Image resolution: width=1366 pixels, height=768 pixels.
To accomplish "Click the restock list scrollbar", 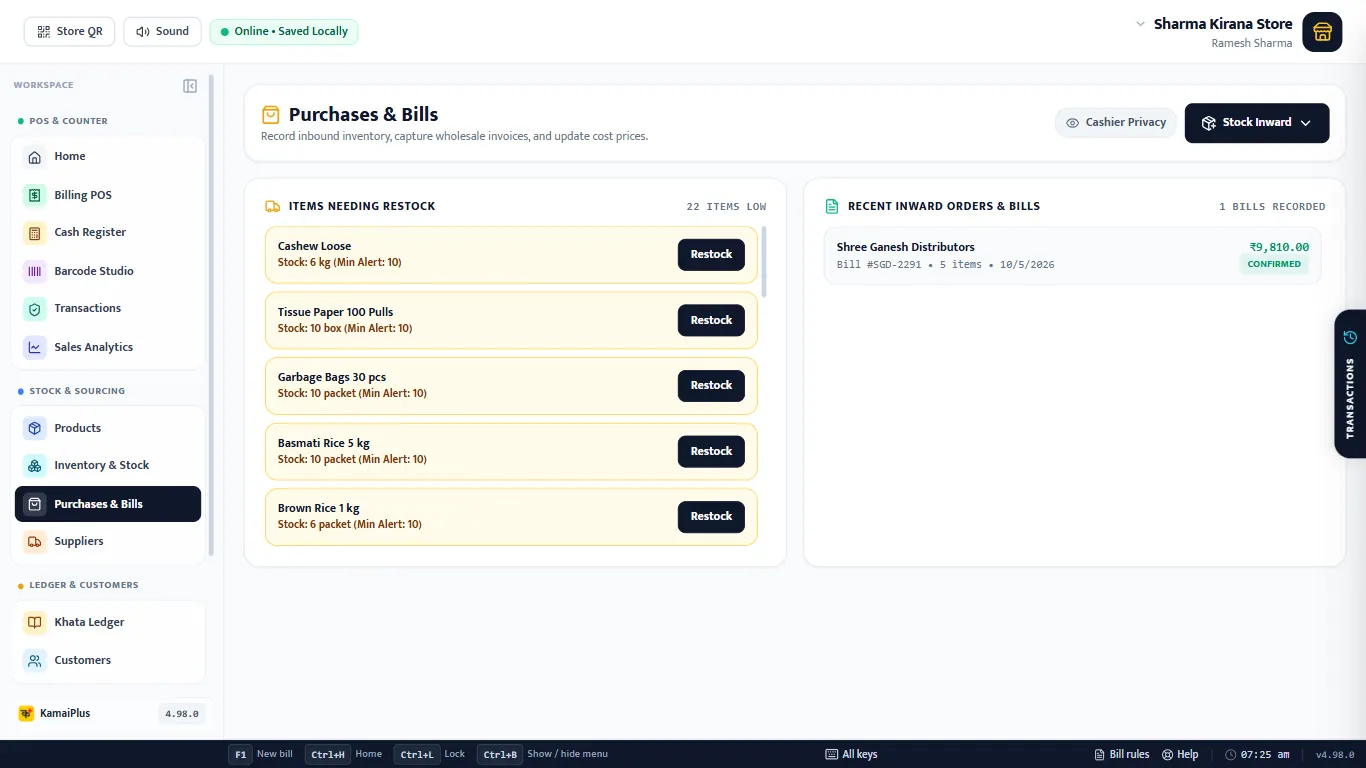I will coord(765,262).
